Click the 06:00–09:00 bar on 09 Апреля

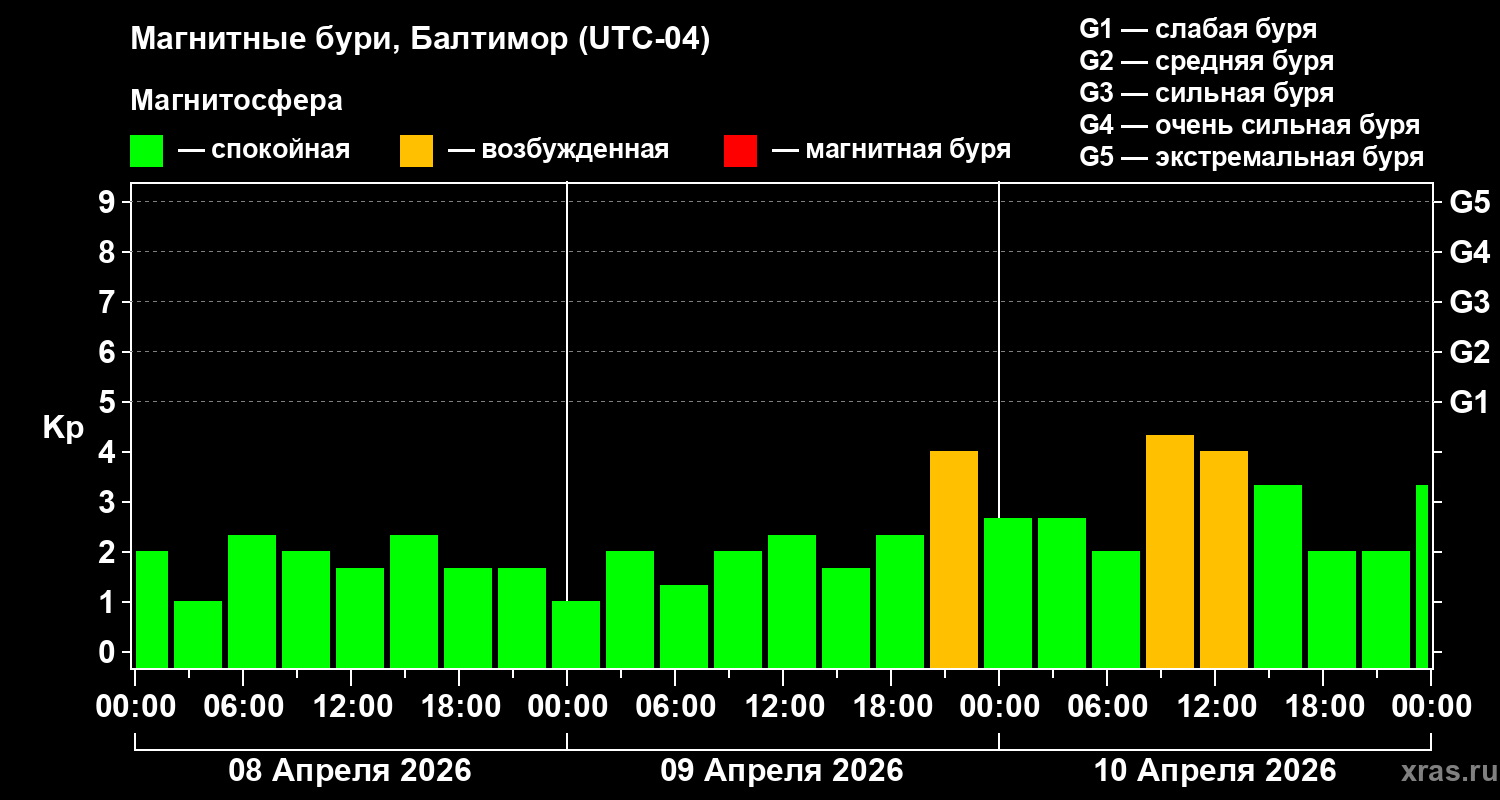(684, 626)
